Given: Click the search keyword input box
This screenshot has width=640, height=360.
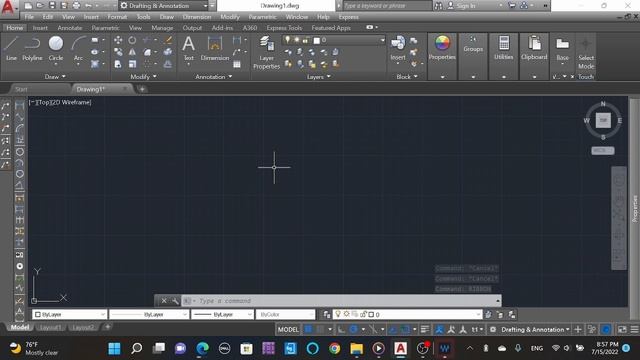Looking at the screenshot, I should click(387, 6).
